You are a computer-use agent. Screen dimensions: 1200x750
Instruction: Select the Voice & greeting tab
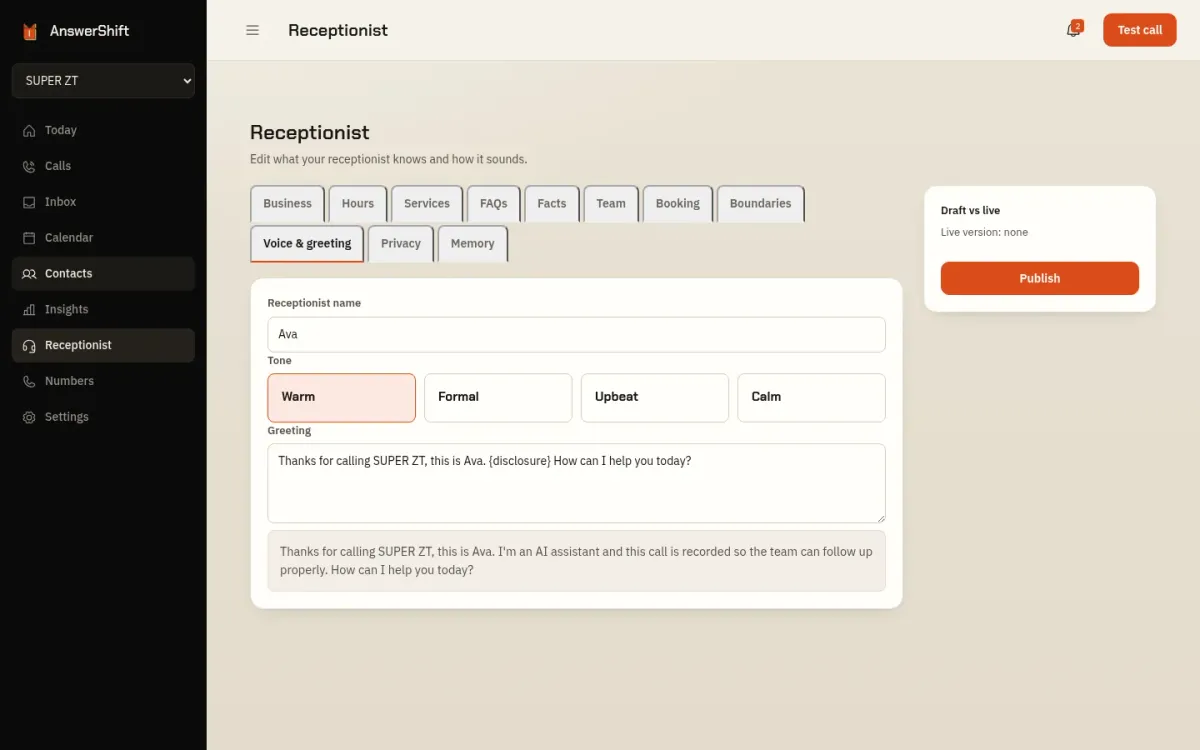click(x=307, y=244)
